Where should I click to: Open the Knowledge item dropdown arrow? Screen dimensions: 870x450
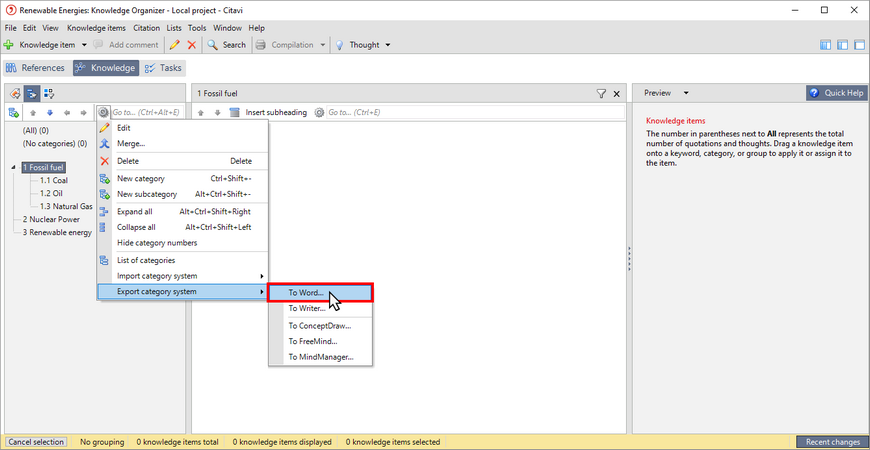(x=84, y=45)
